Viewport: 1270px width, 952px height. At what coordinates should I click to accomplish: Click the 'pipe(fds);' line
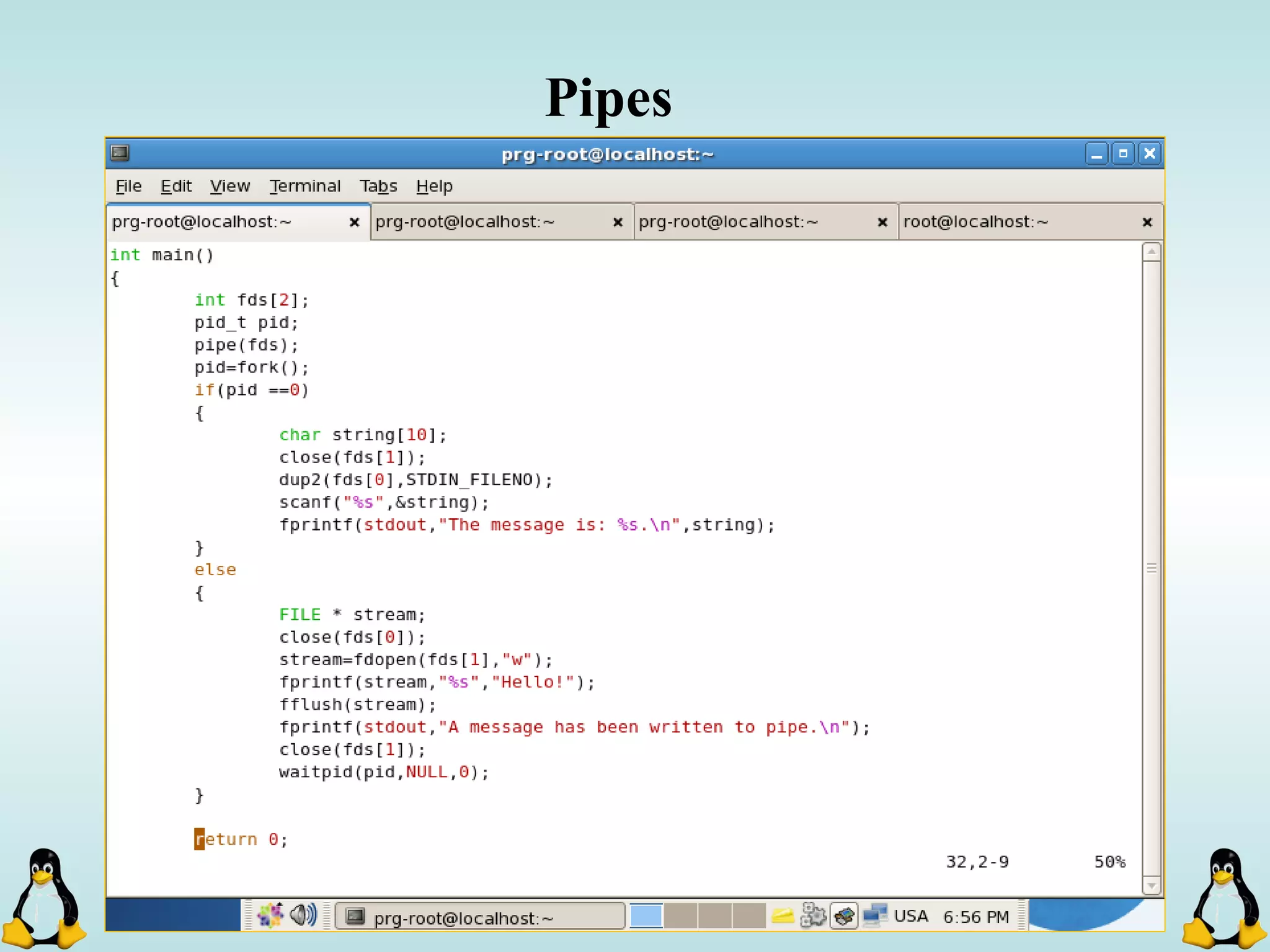click(x=246, y=345)
